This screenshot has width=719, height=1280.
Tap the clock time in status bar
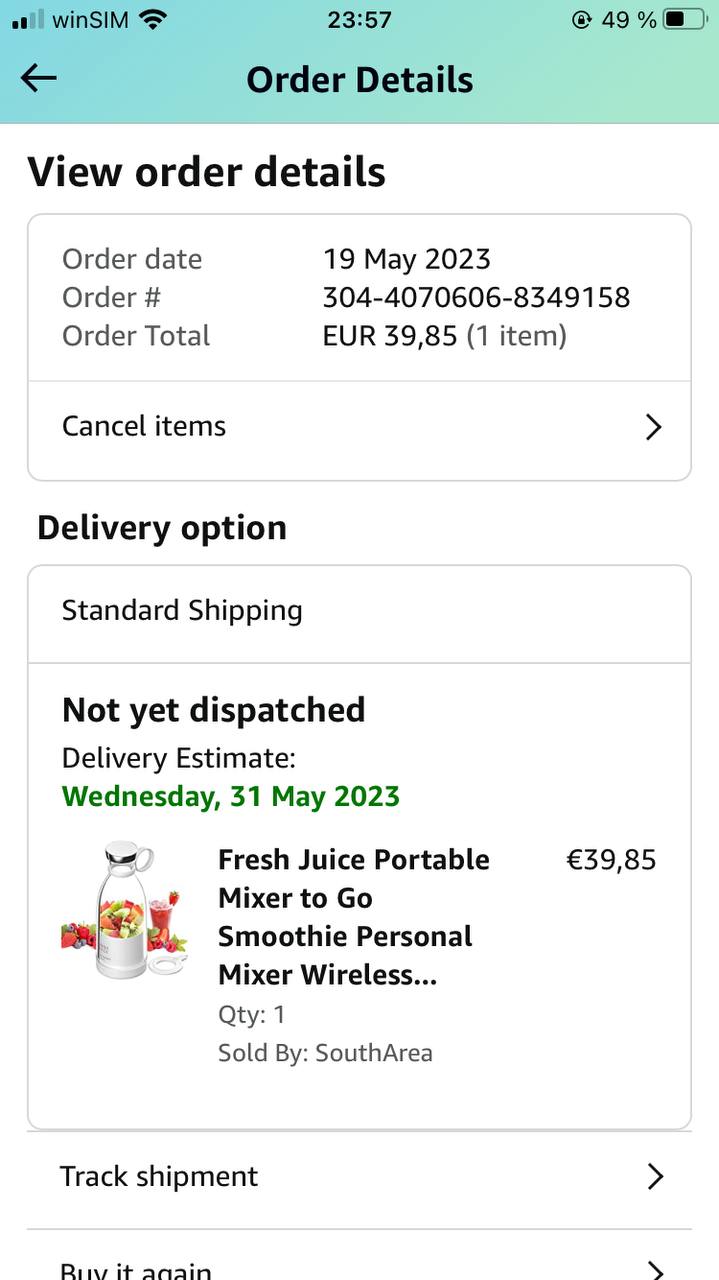[359, 19]
